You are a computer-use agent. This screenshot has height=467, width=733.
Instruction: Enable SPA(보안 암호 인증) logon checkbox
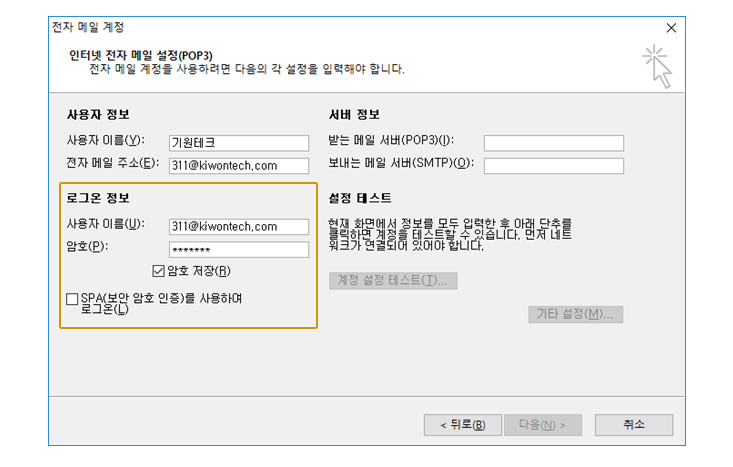(72, 299)
